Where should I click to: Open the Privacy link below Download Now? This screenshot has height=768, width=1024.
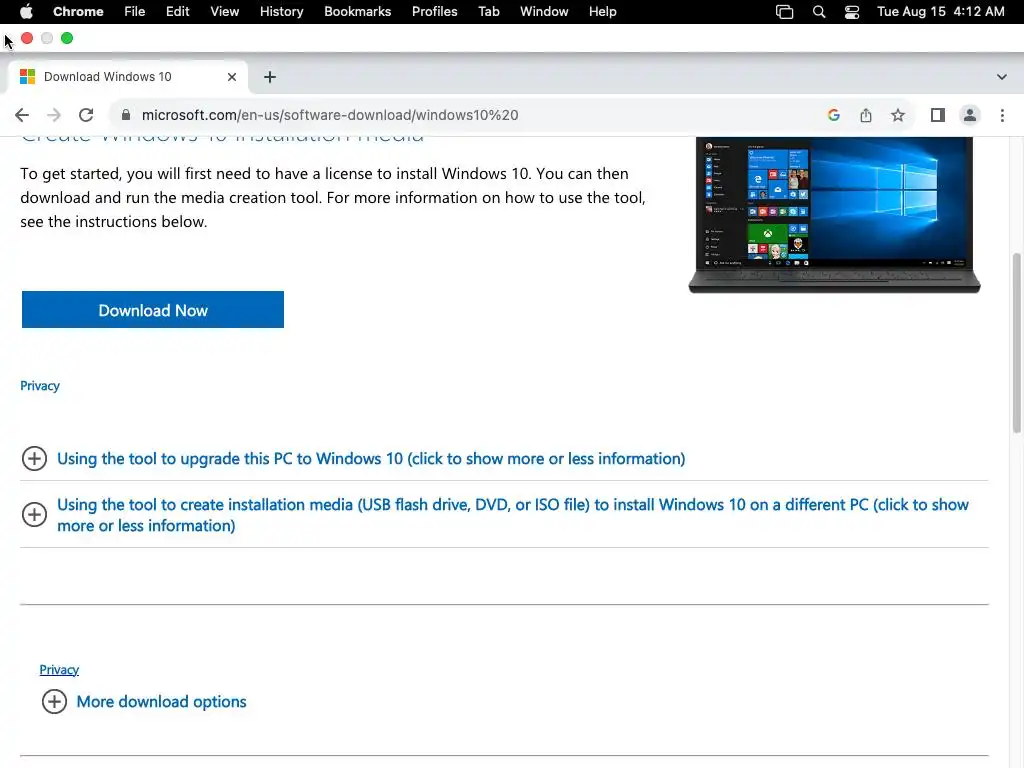point(40,386)
